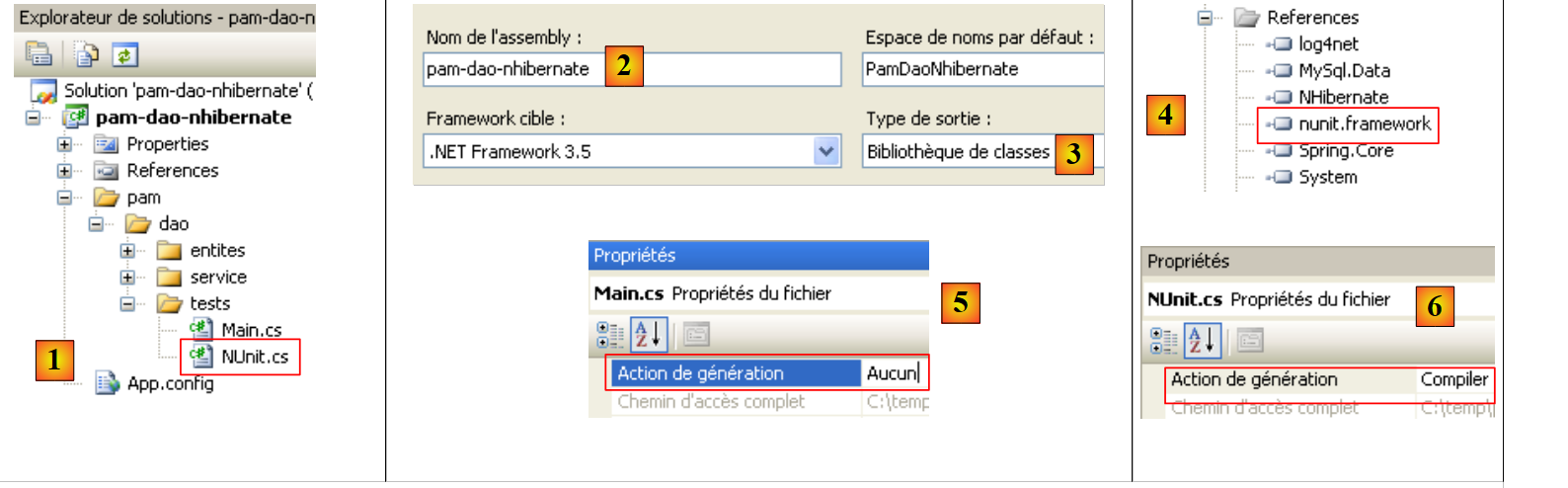Expand the Properties node in solution tree

tap(64, 144)
